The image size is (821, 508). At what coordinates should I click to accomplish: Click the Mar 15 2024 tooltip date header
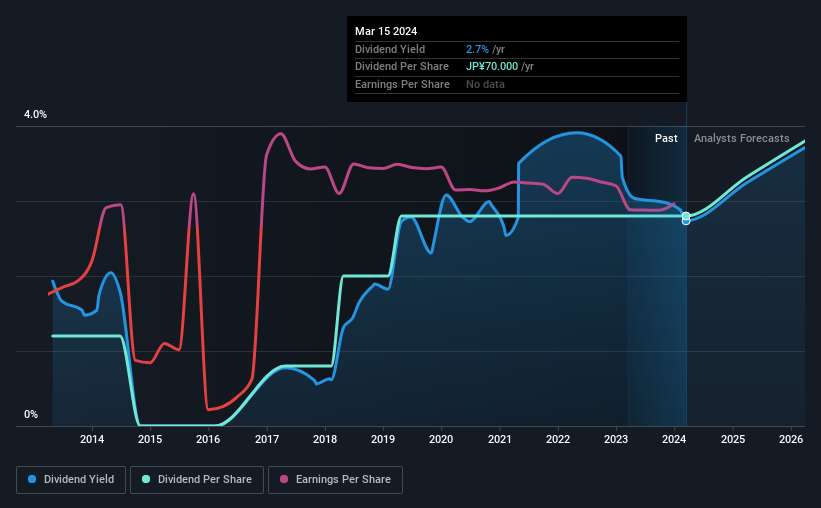tap(386, 31)
